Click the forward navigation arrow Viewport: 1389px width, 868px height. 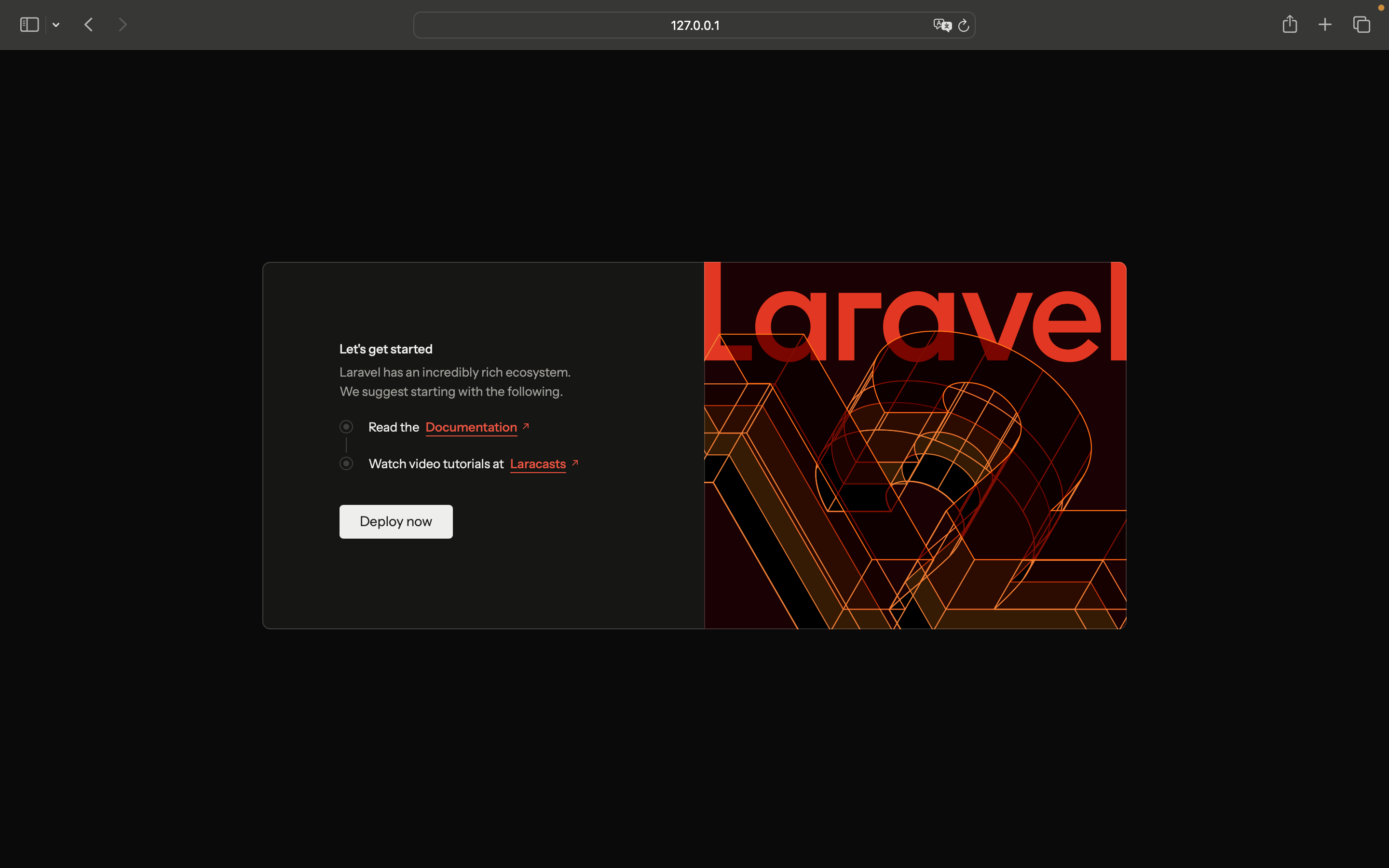(x=122, y=25)
